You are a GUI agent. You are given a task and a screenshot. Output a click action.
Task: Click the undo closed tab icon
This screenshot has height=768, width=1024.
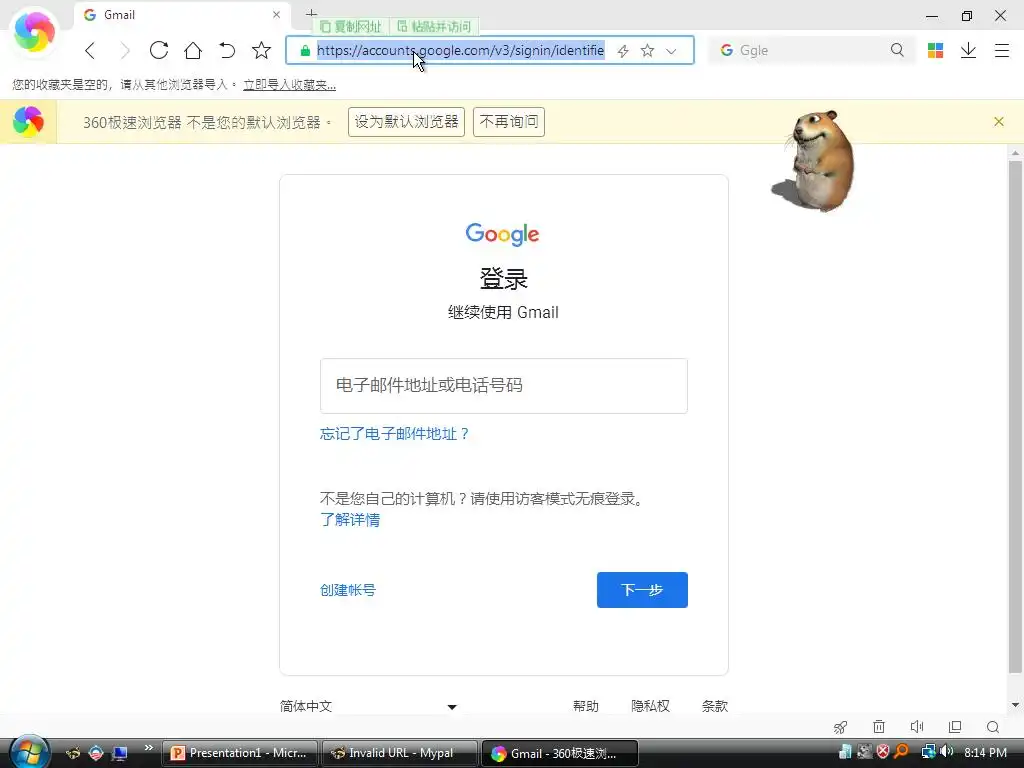click(x=227, y=50)
